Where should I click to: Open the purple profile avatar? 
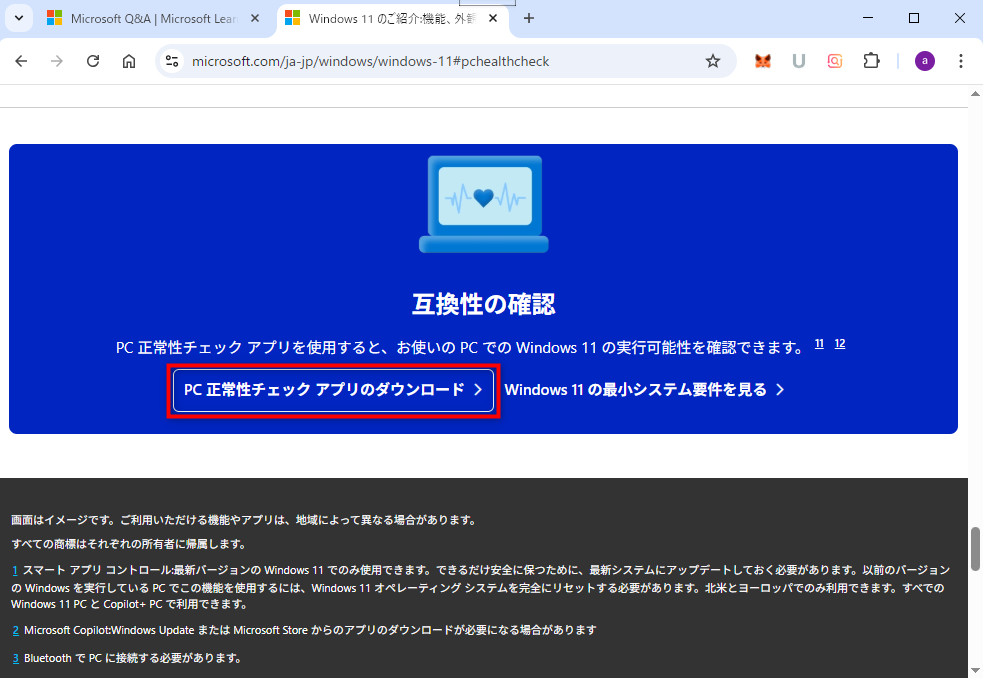pos(925,61)
